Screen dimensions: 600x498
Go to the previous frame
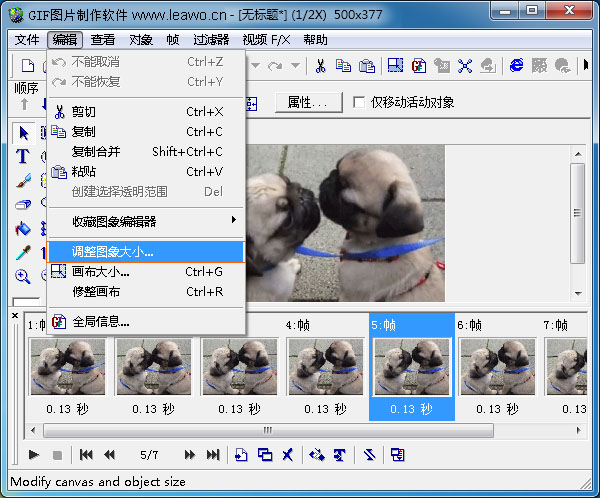[109, 455]
